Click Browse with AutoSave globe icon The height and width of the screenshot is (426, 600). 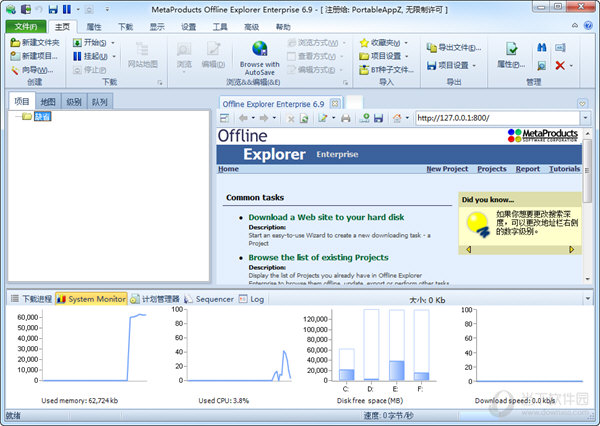[x=260, y=49]
